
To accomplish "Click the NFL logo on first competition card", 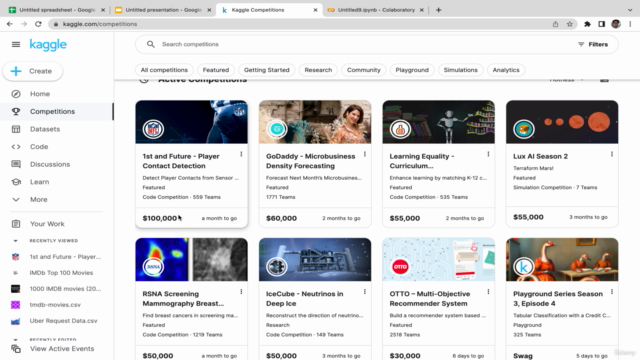I will click(x=153, y=129).
